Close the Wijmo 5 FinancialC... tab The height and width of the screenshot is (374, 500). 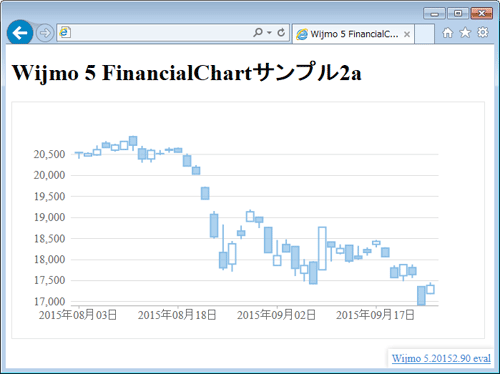407,34
